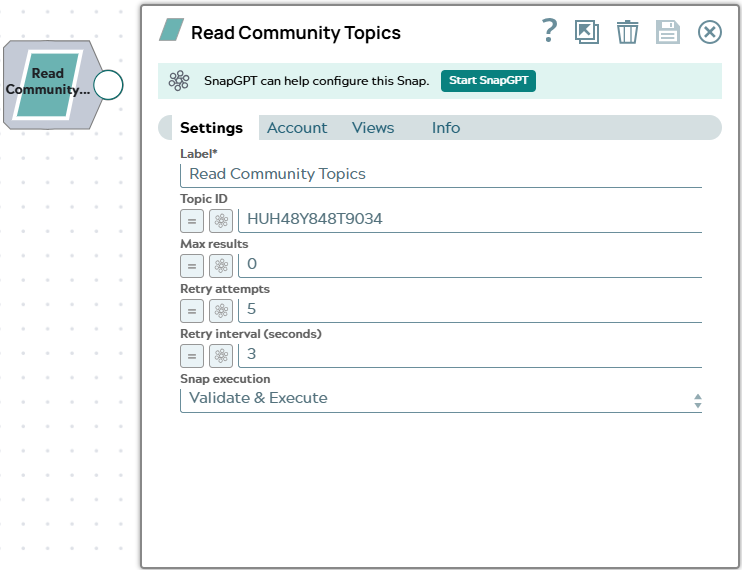This screenshot has height=570, width=742.
Task: Click the pop-out dialog icon
Action: coord(587,32)
